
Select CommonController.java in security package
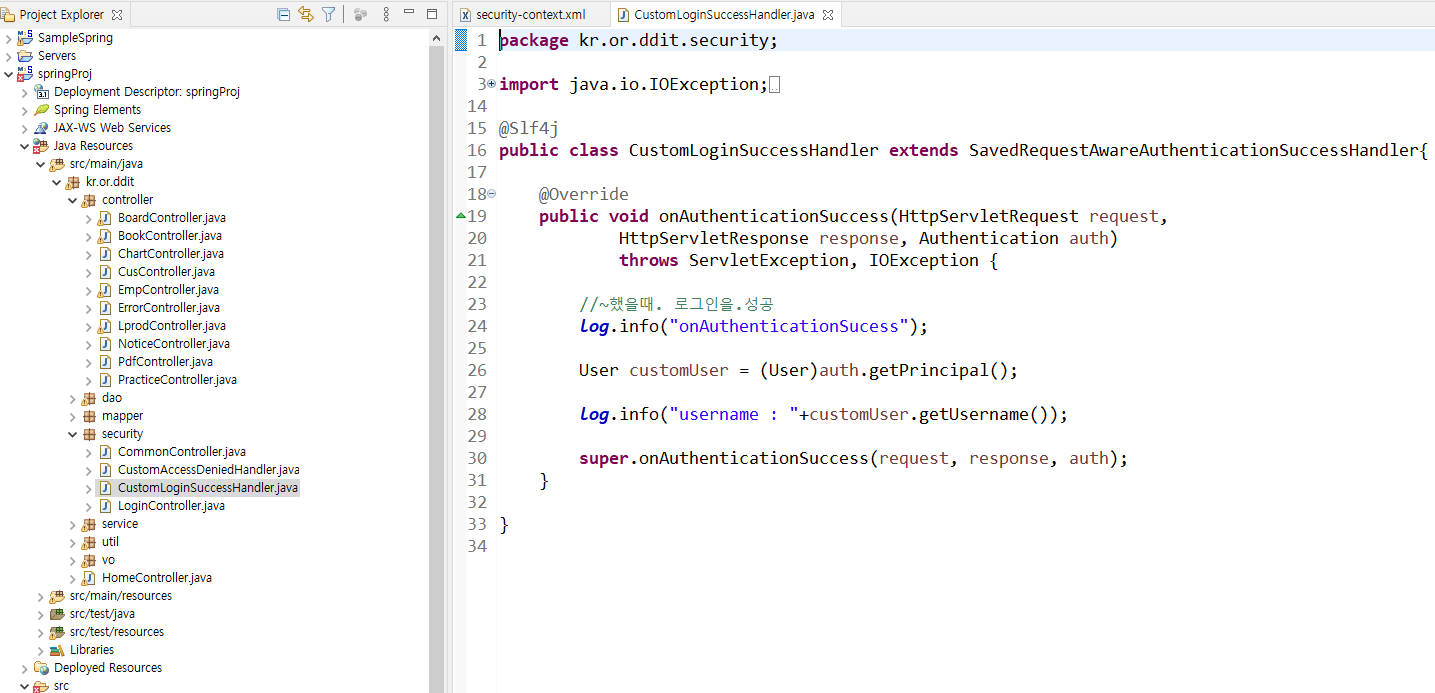pyautogui.click(x=182, y=452)
